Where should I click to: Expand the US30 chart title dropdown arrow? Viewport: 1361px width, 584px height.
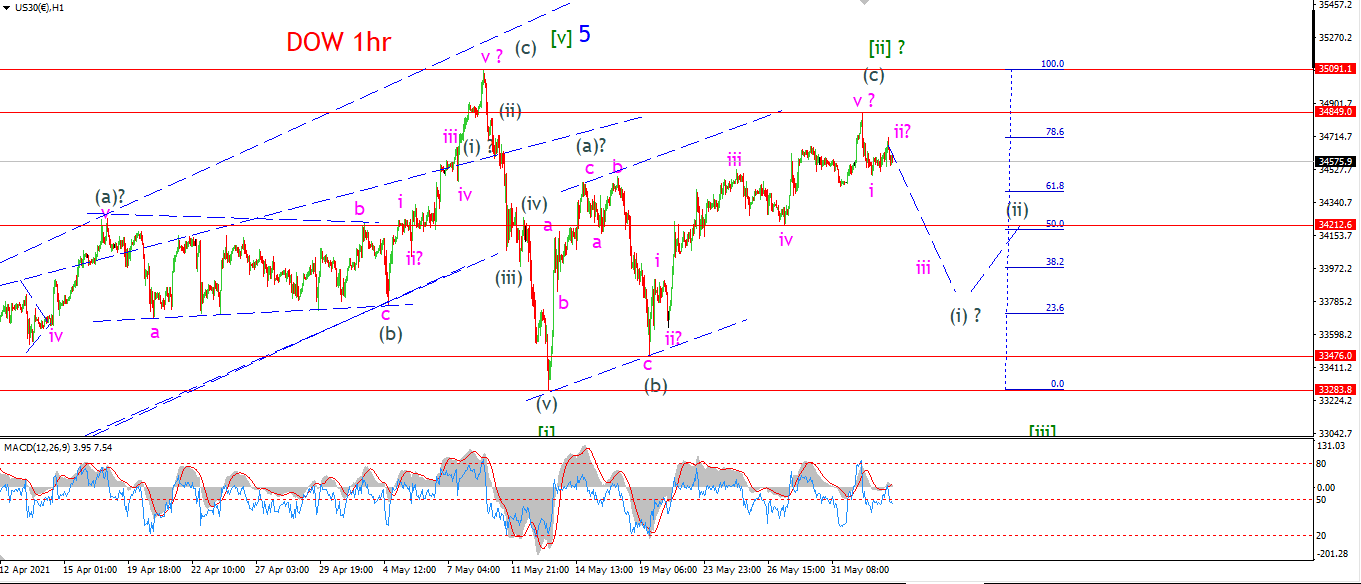5,8
